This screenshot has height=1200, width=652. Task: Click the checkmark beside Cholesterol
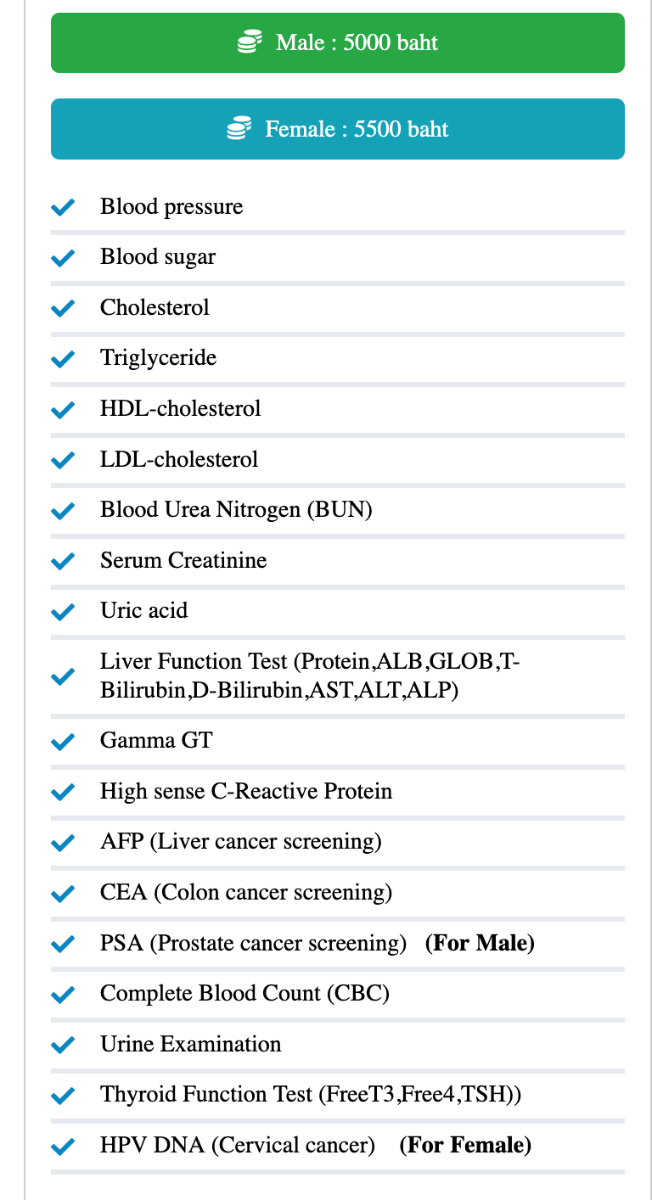pos(63,308)
